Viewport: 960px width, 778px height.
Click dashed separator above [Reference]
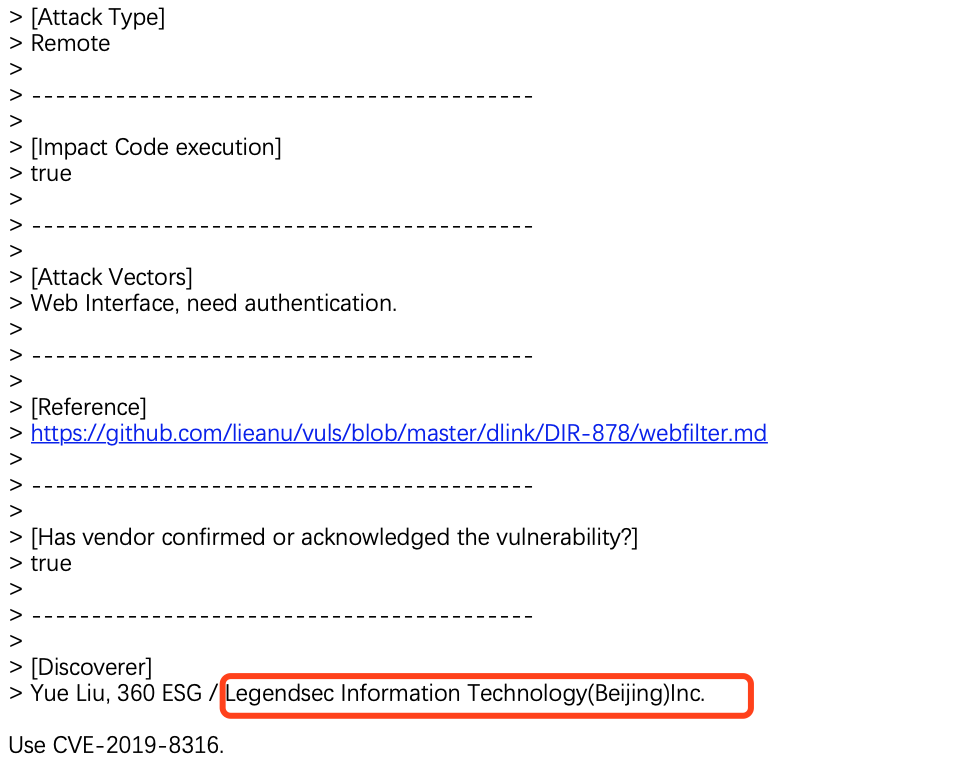[x=282, y=356]
